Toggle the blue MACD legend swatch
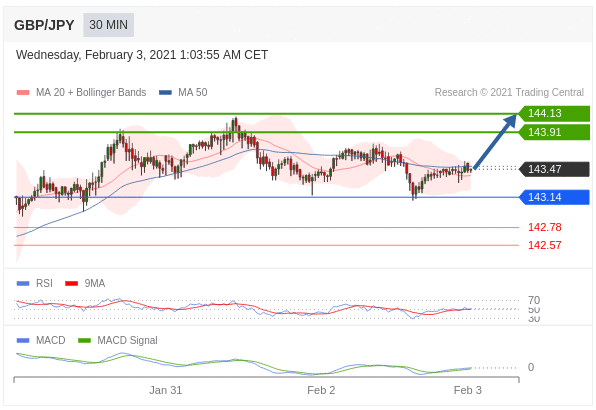 pyautogui.click(x=23, y=340)
